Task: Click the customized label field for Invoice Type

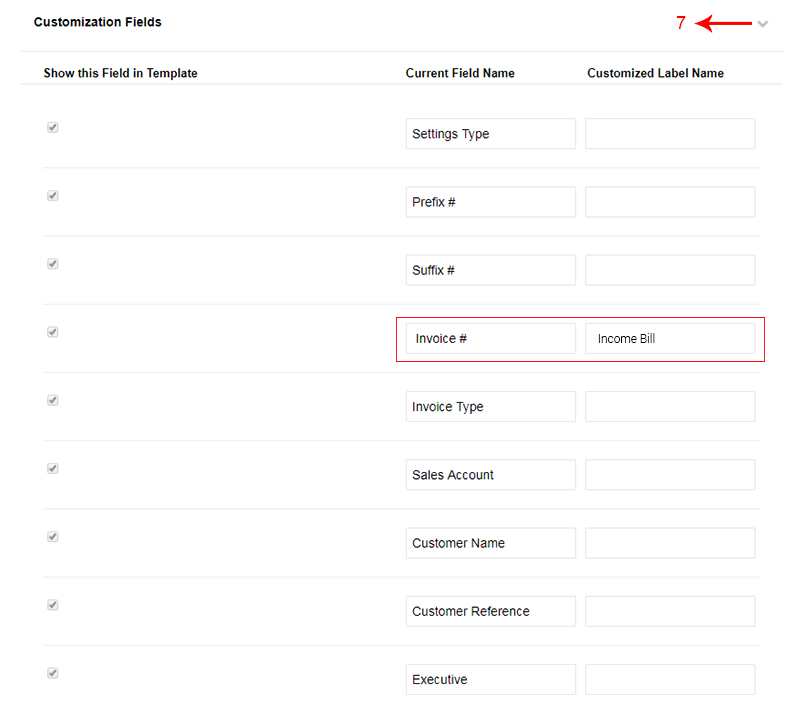Action: pos(670,407)
